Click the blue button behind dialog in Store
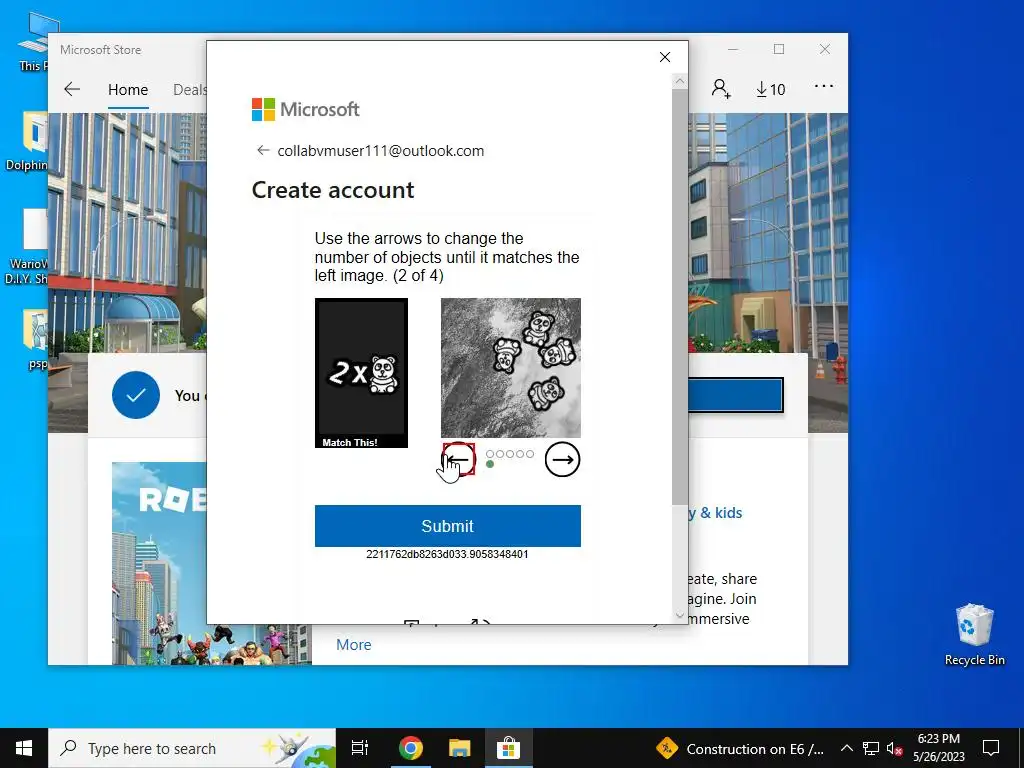 point(736,395)
